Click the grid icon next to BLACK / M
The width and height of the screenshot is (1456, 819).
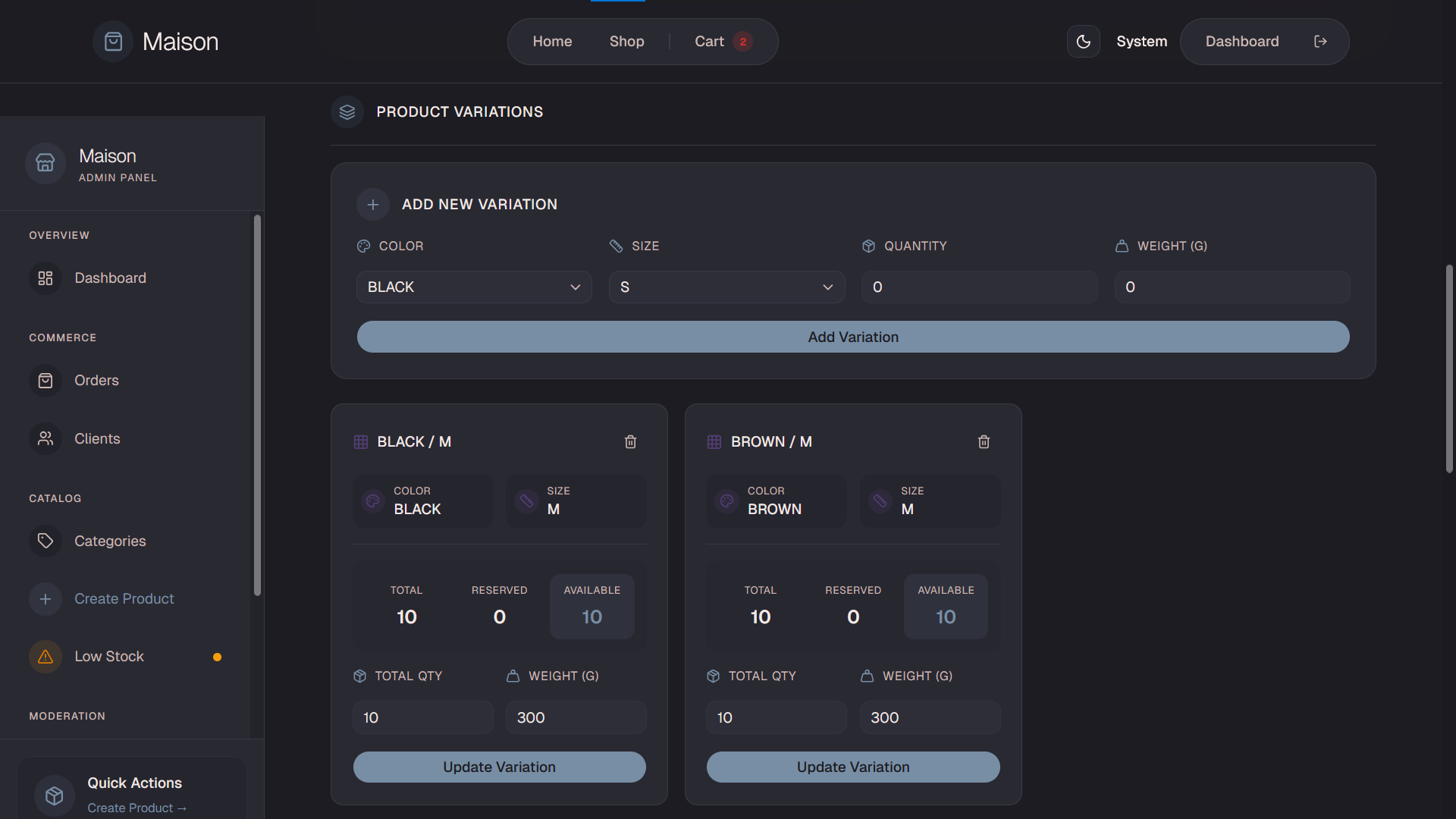[361, 442]
